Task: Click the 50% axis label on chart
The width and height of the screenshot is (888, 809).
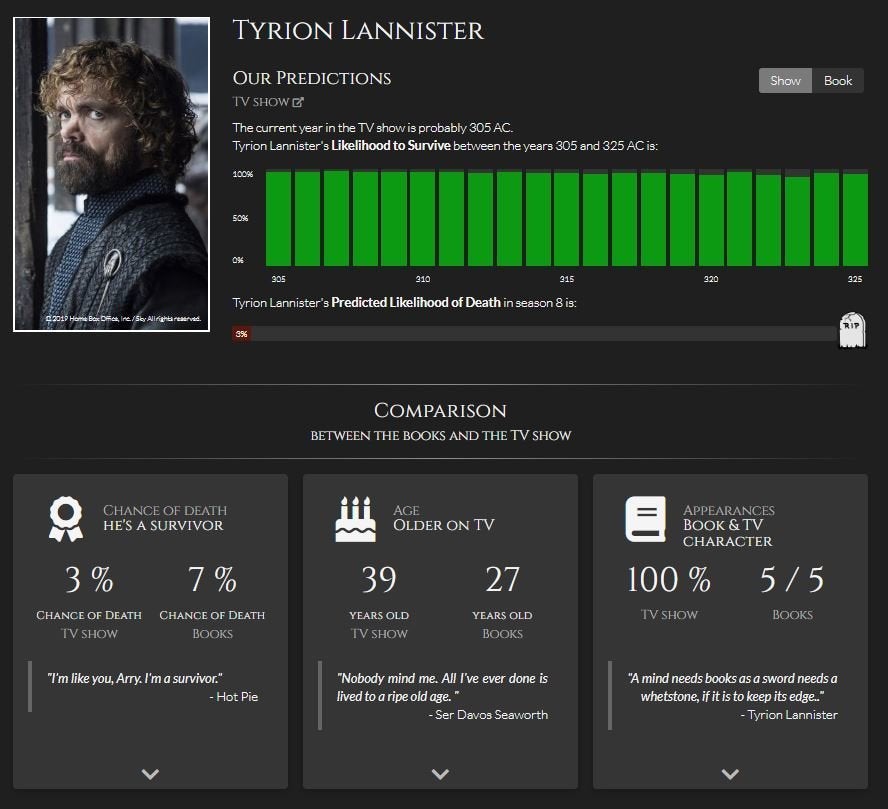Action: 240,218
